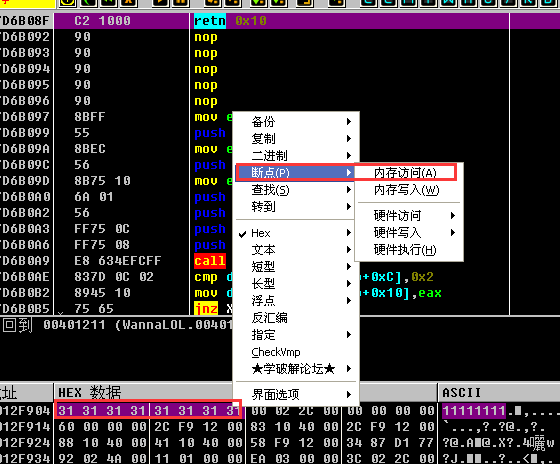Select the nop instruction at address D6B094
The height and width of the screenshot is (464, 560).
[x=206, y=69]
